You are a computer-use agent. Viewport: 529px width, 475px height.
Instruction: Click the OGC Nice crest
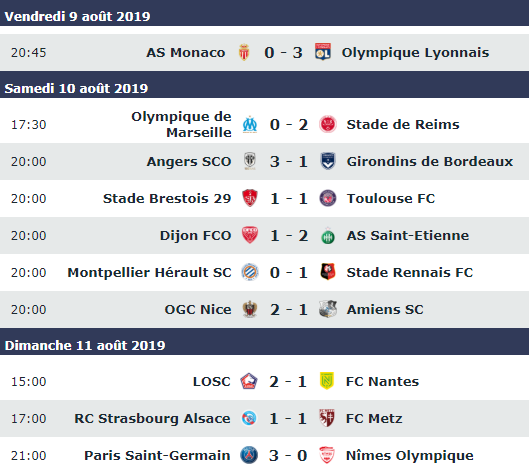tap(250, 309)
